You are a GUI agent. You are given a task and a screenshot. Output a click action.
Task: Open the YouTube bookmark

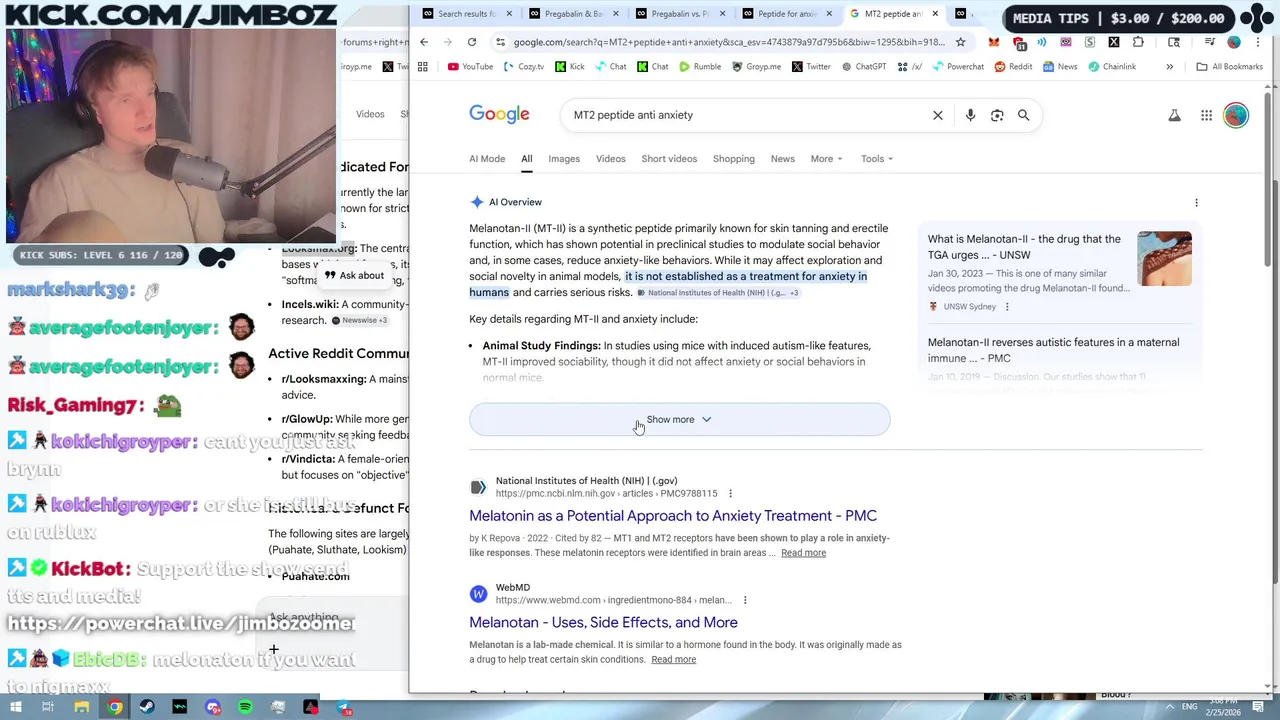click(470, 67)
